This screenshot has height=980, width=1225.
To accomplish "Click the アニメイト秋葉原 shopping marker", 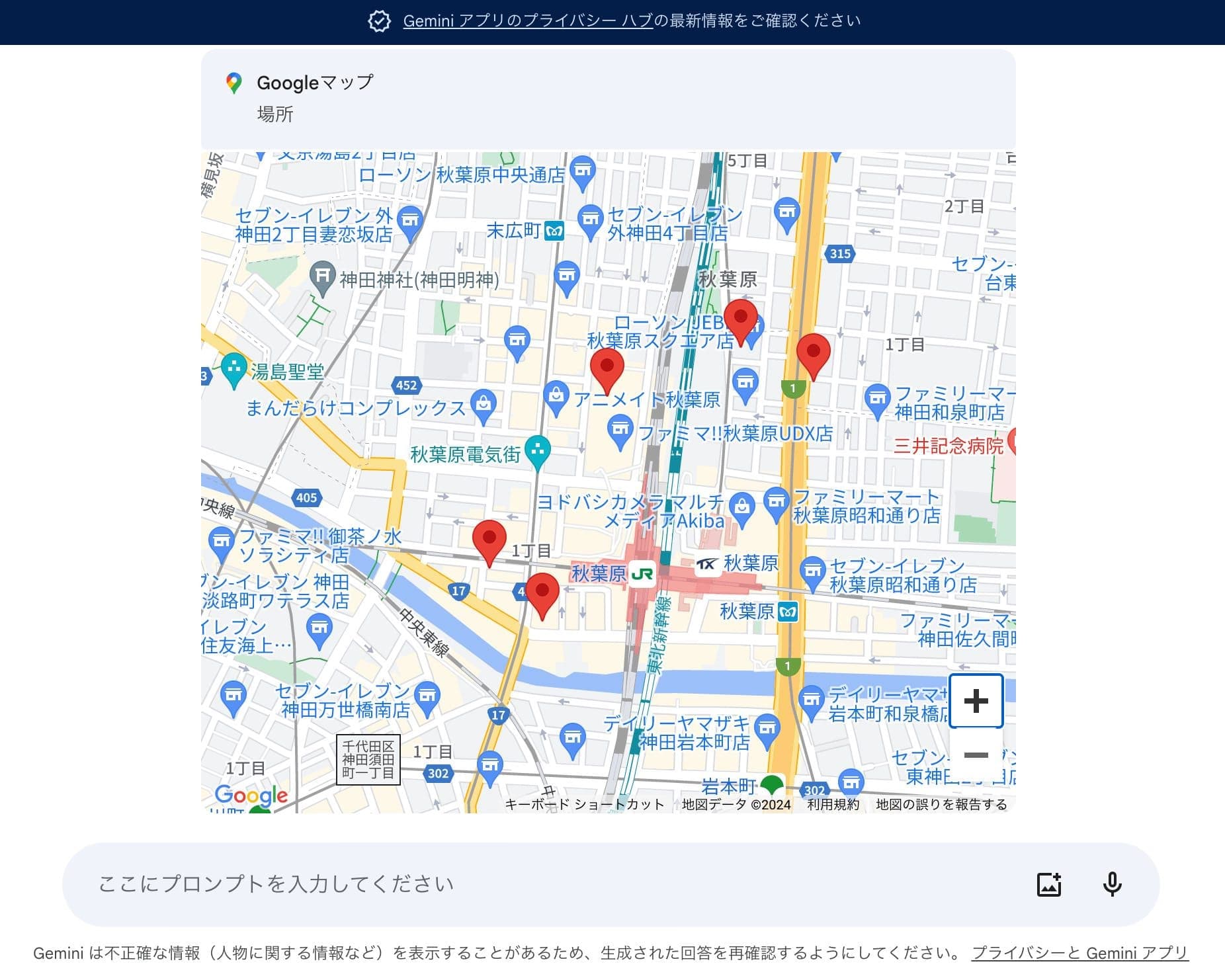I will point(556,396).
